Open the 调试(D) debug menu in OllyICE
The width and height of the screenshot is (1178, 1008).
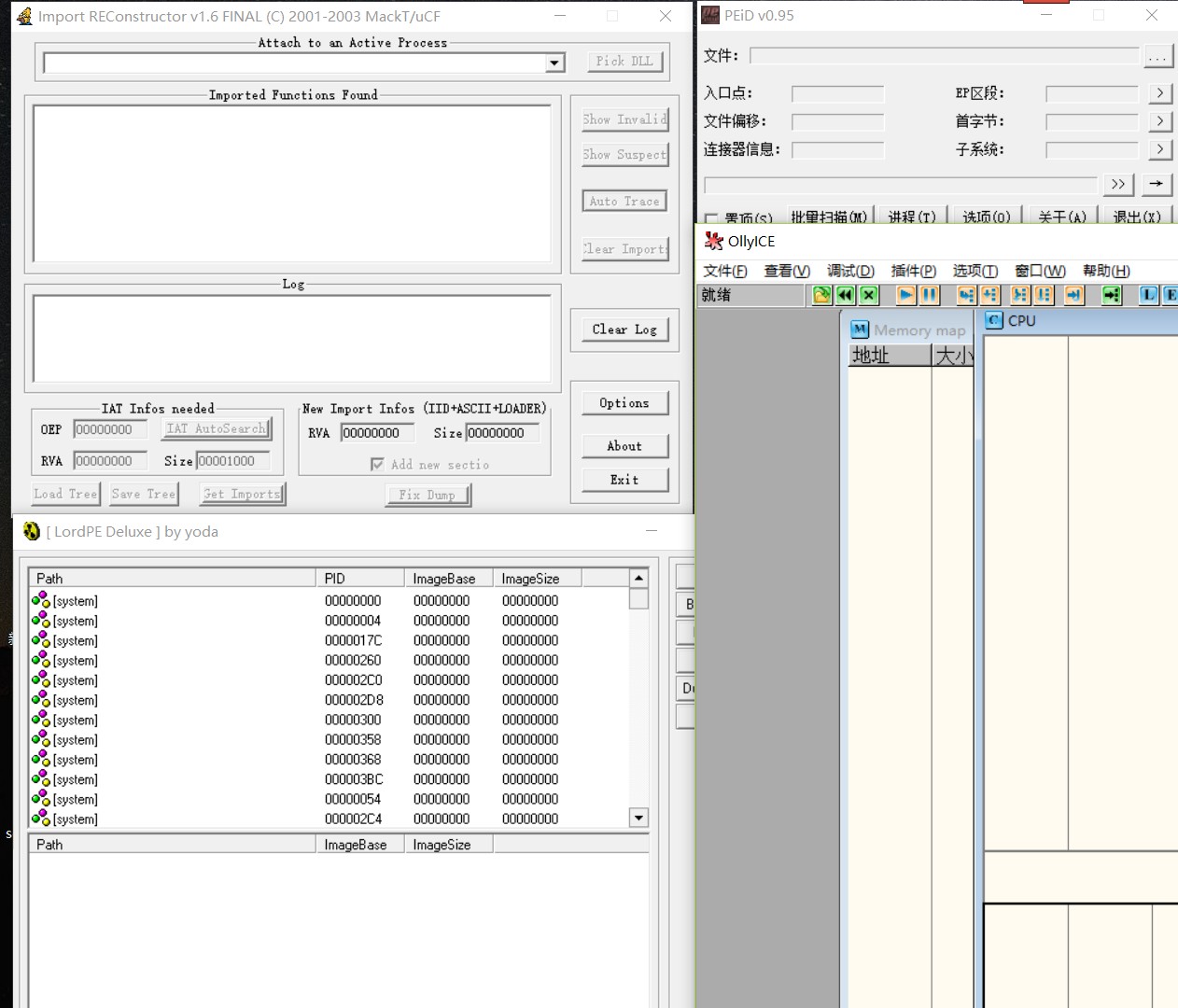(849, 271)
